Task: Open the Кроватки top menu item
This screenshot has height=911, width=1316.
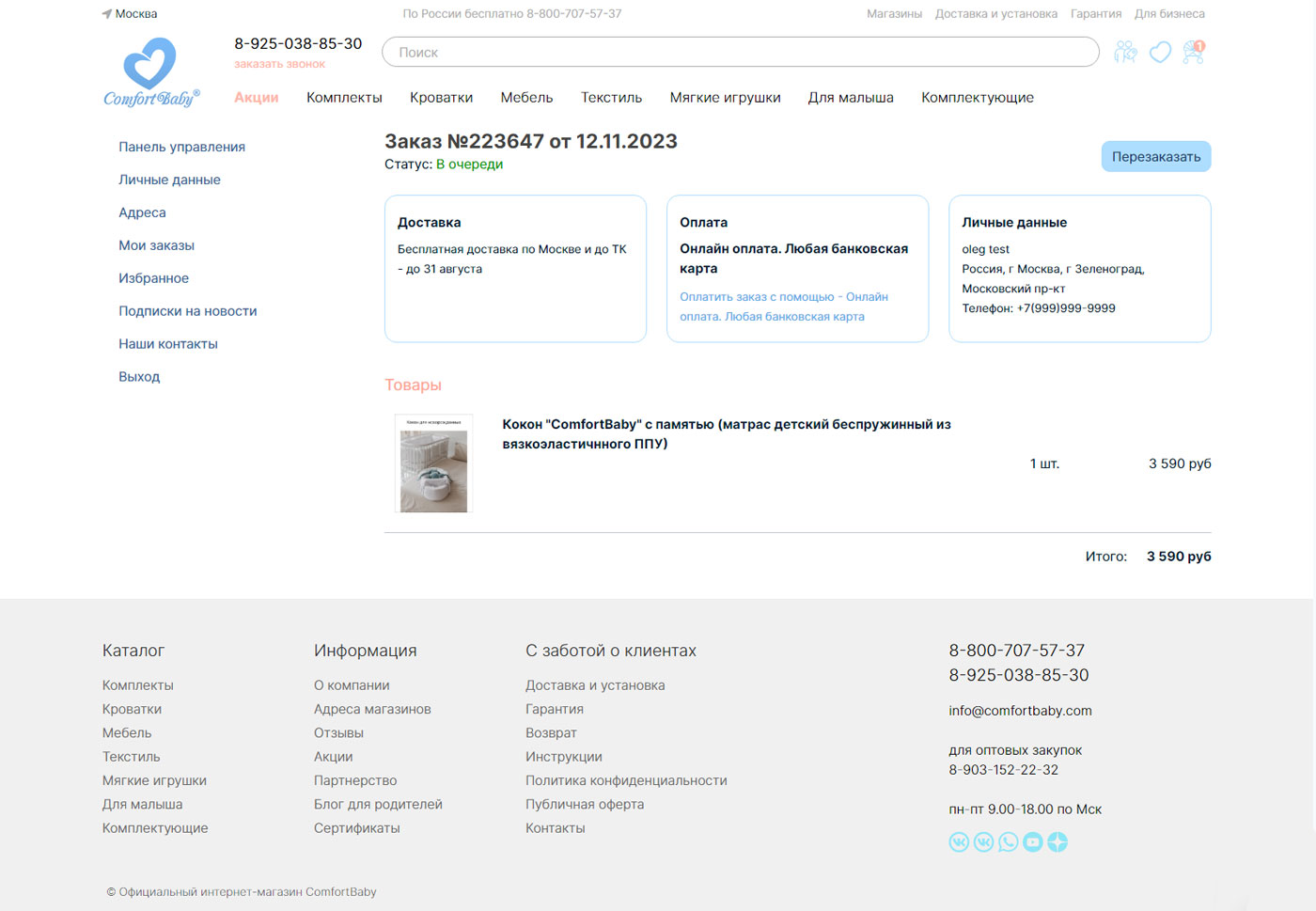Action: coord(441,97)
